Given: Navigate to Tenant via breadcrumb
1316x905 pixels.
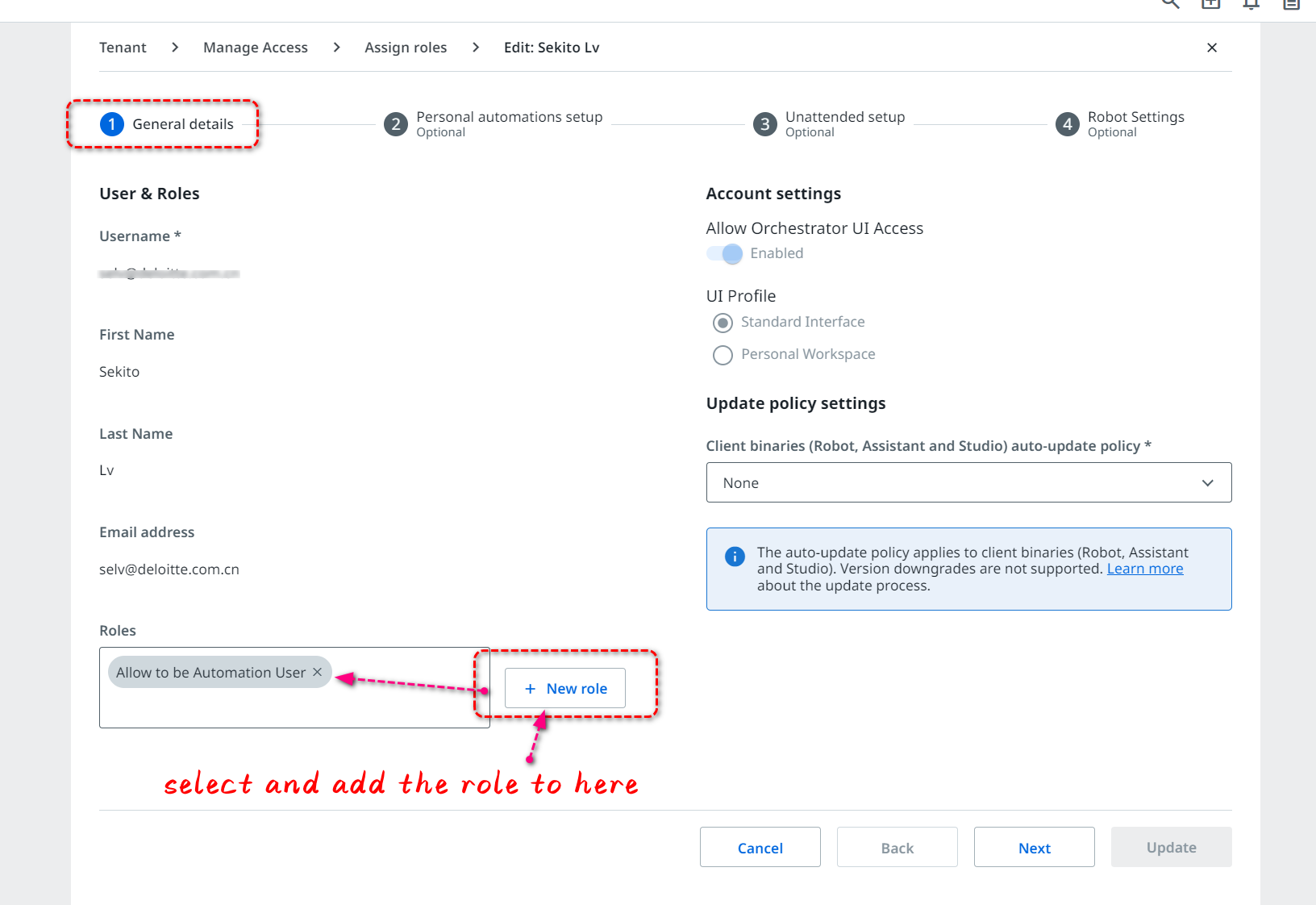Looking at the screenshot, I should tap(123, 47).
